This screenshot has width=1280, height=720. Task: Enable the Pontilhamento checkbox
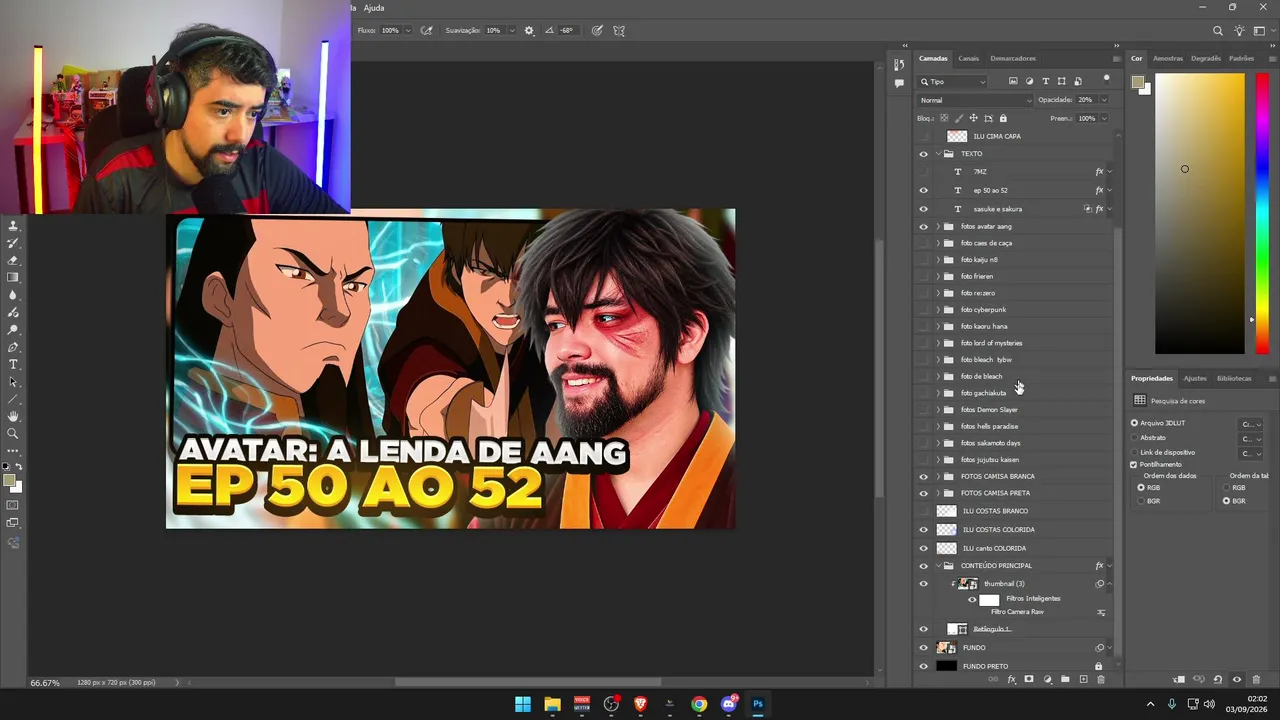(x=1134, y=464)
